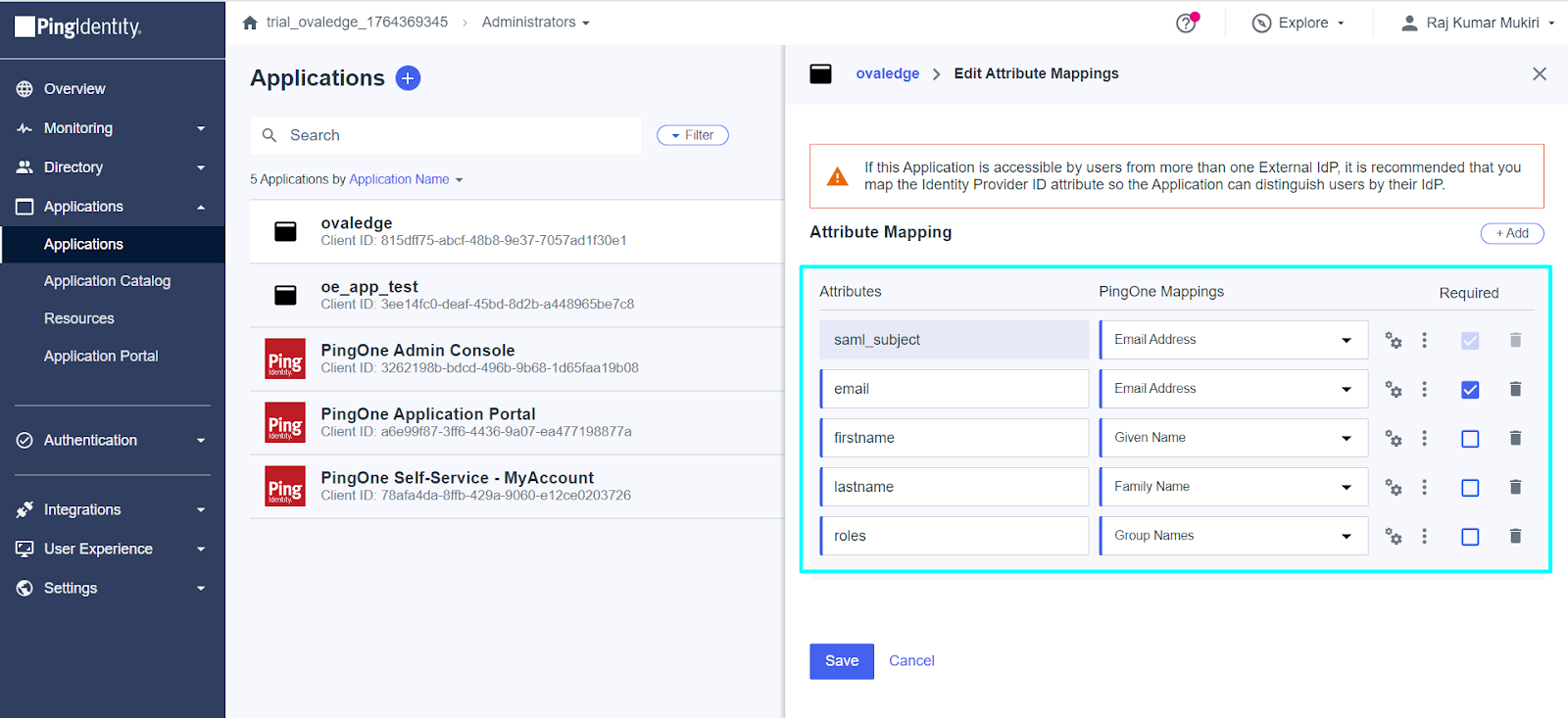Focus the applications Search field

pos(446,135)
